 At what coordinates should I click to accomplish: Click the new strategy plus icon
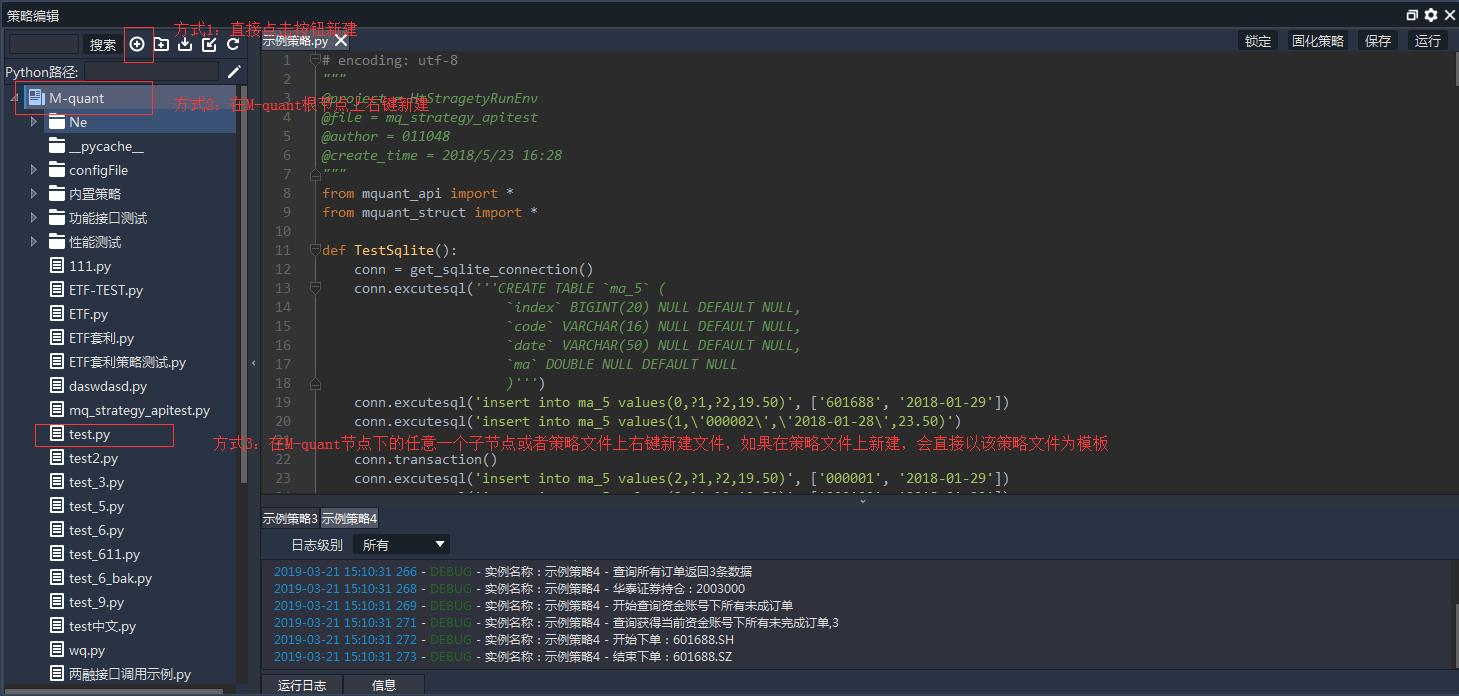137,44
